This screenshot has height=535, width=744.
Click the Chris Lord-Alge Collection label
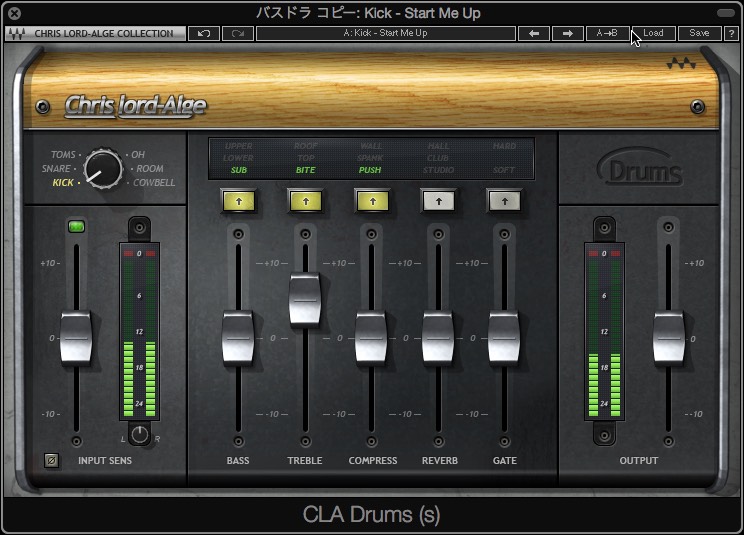pos(103,34)
